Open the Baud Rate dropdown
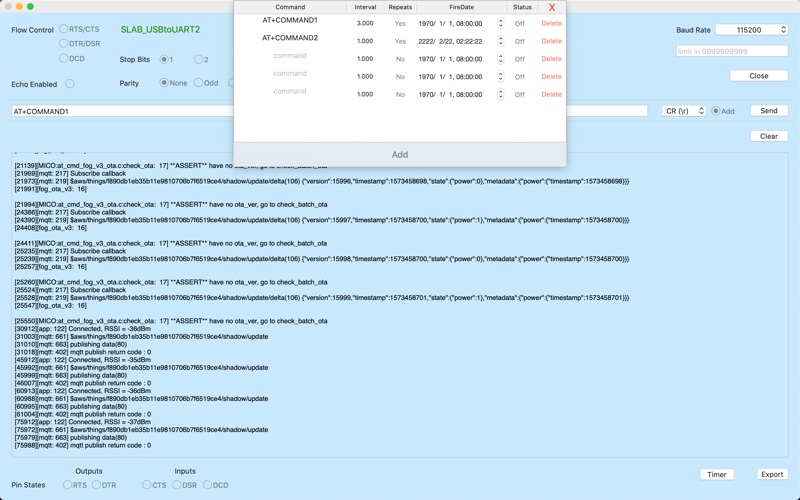The height and width of the screenshot is (500, 800). pyautogui.click(x=752, y=30)
